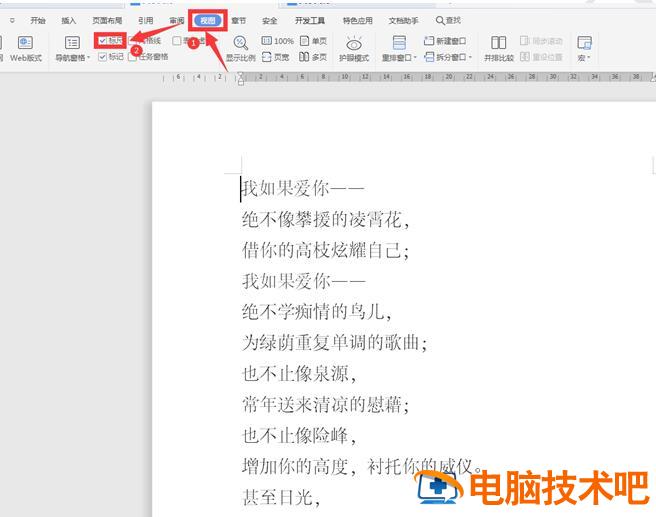
Task: Open the 文档助手 Document Assistant tab
Action: (x=403, y=20)
